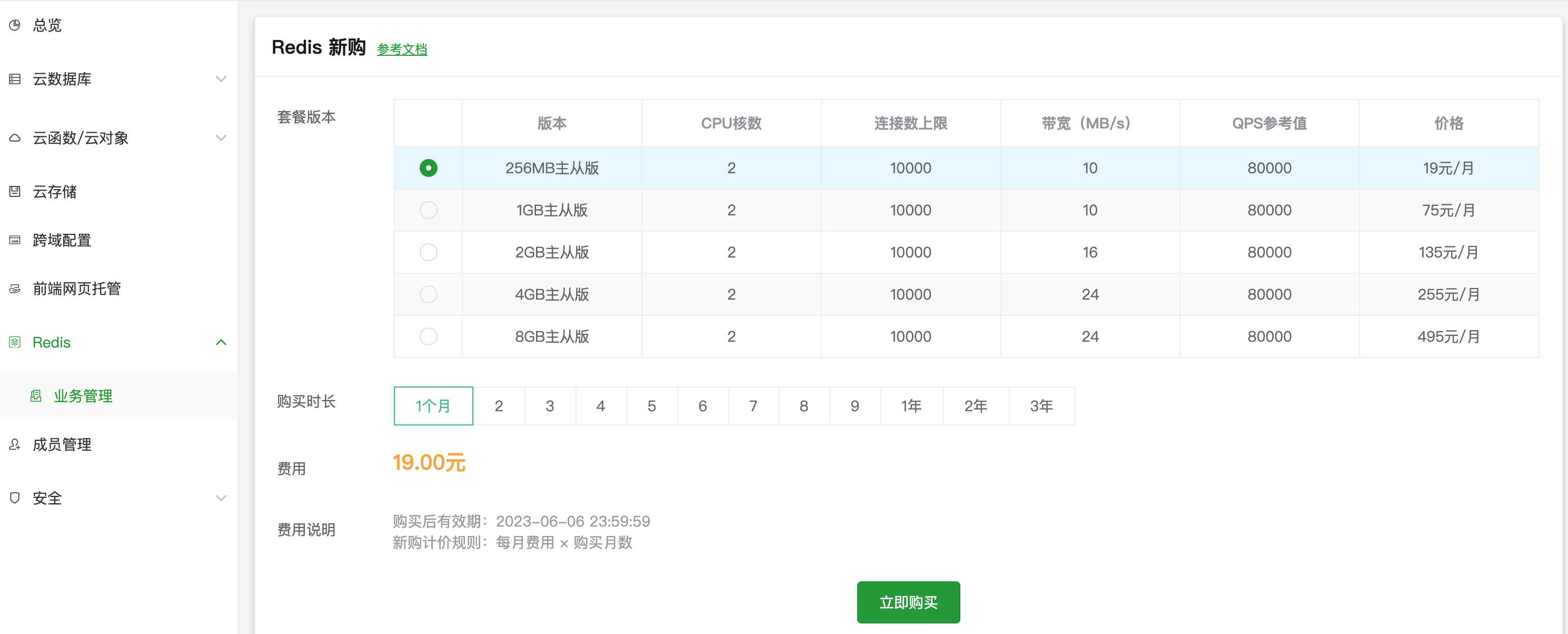The image size is (1568, 634).
Task: Collapse the Redis menu chevron
Action: pyautogui.click(x=221, y=342)
